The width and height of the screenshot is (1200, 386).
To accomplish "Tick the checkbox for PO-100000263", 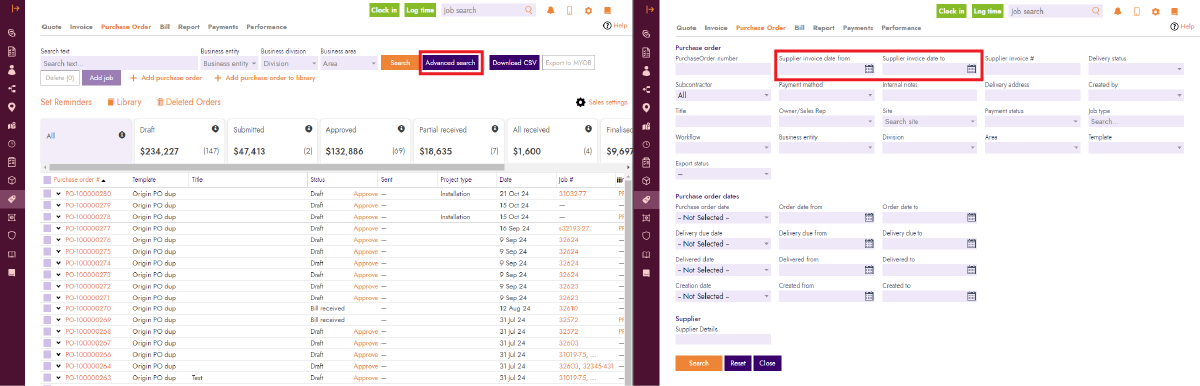I will coord(47,378).
